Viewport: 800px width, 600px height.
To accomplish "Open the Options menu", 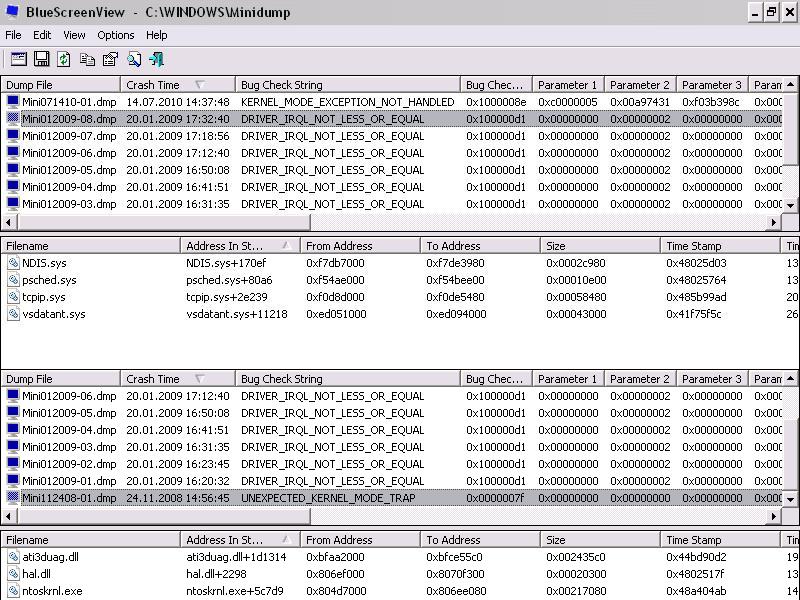I will click(x=116, y=35).
